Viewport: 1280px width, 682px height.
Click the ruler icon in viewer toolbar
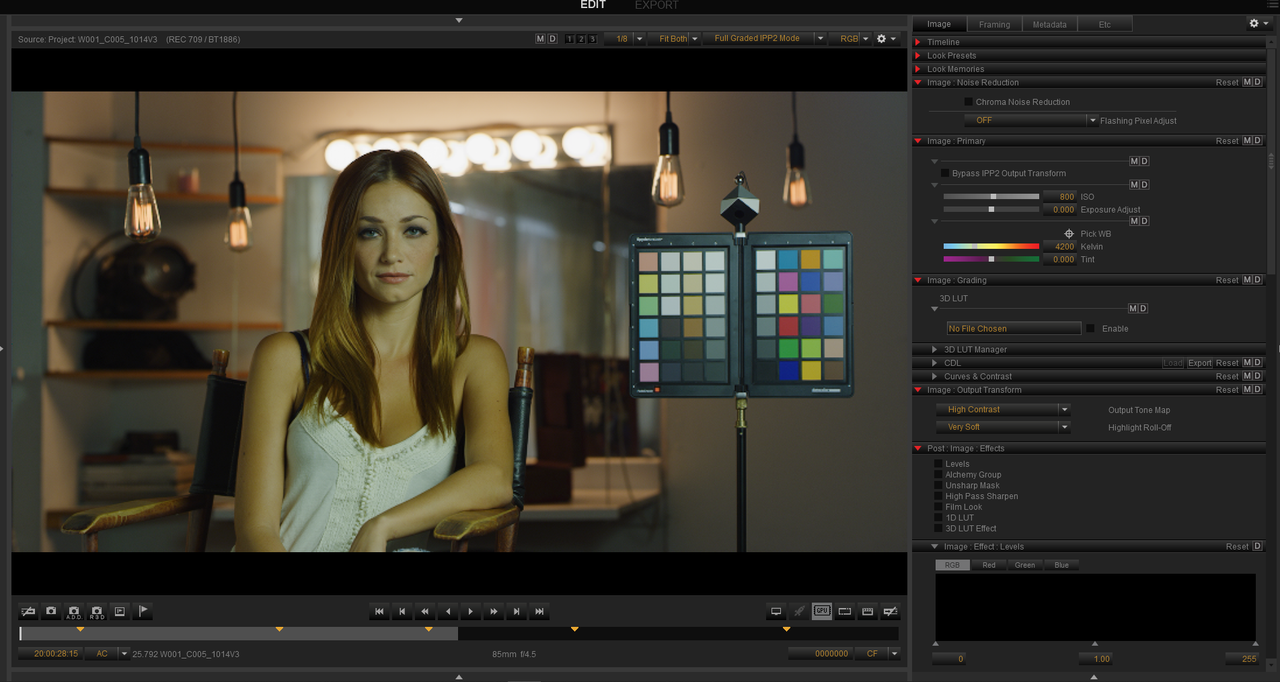pyautogui.click(x=868, y=611)
